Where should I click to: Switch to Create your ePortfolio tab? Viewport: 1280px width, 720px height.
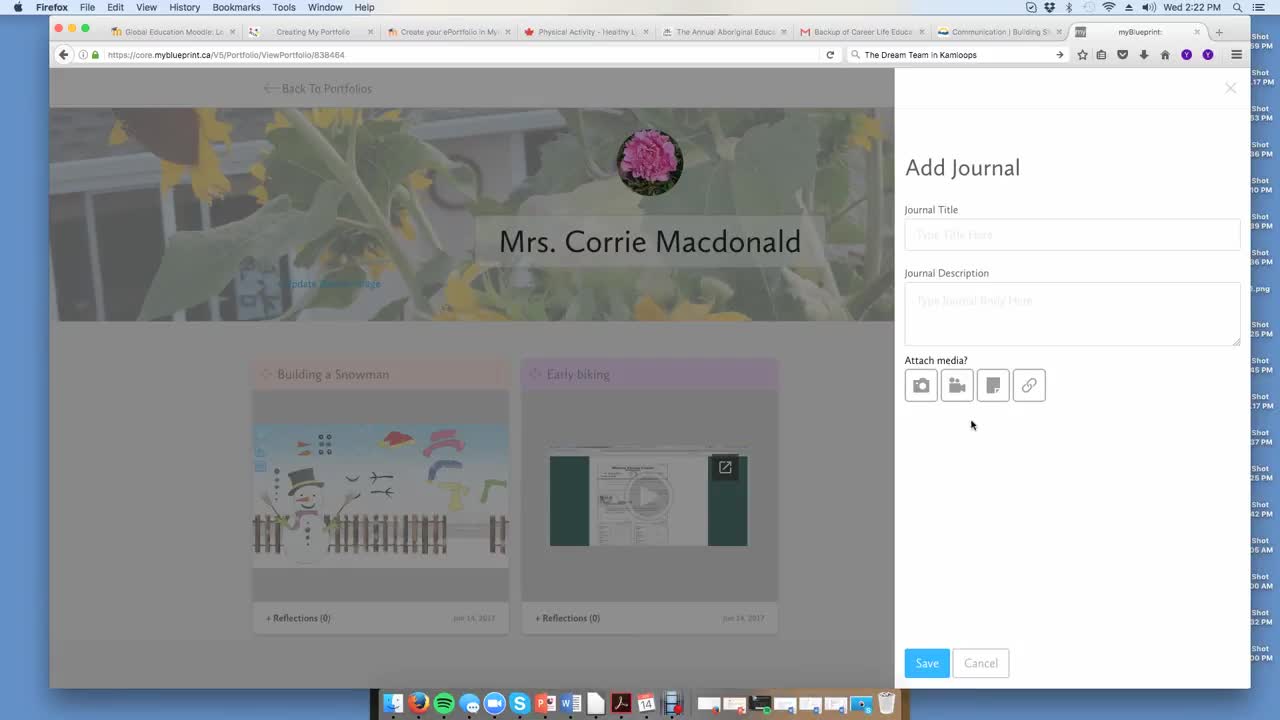click(449, 32)
